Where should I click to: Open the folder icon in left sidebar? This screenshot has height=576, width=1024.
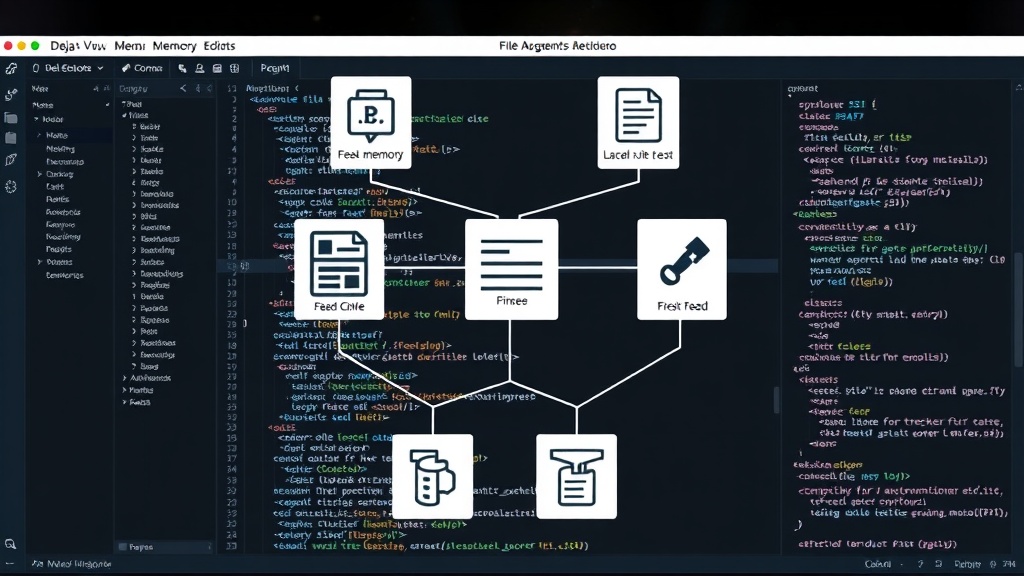pyautogui.click(x=11, y=118)
